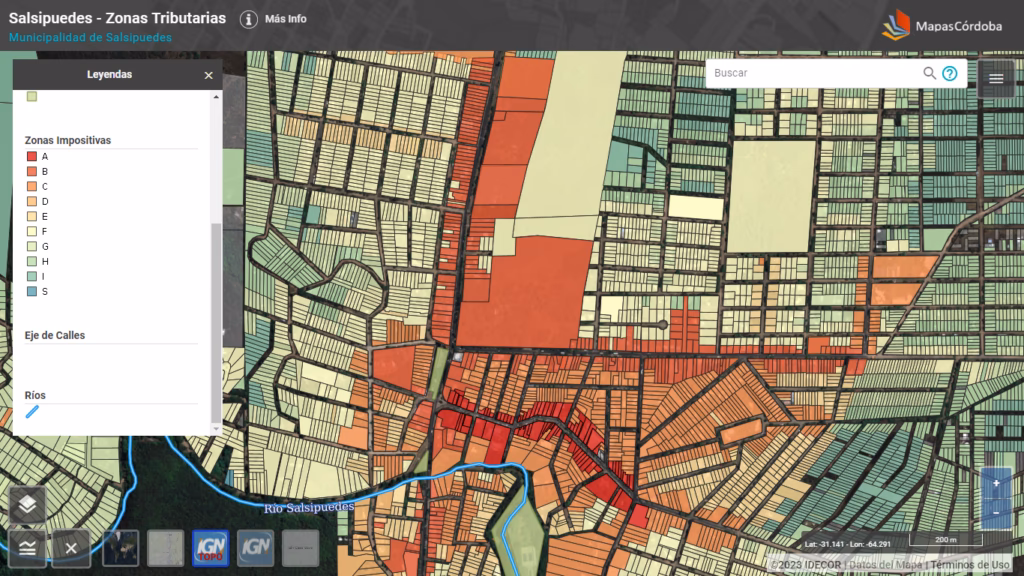Open the Términos de Uso link
Screen dimensions: 1024x576
[x=970, y=565]
